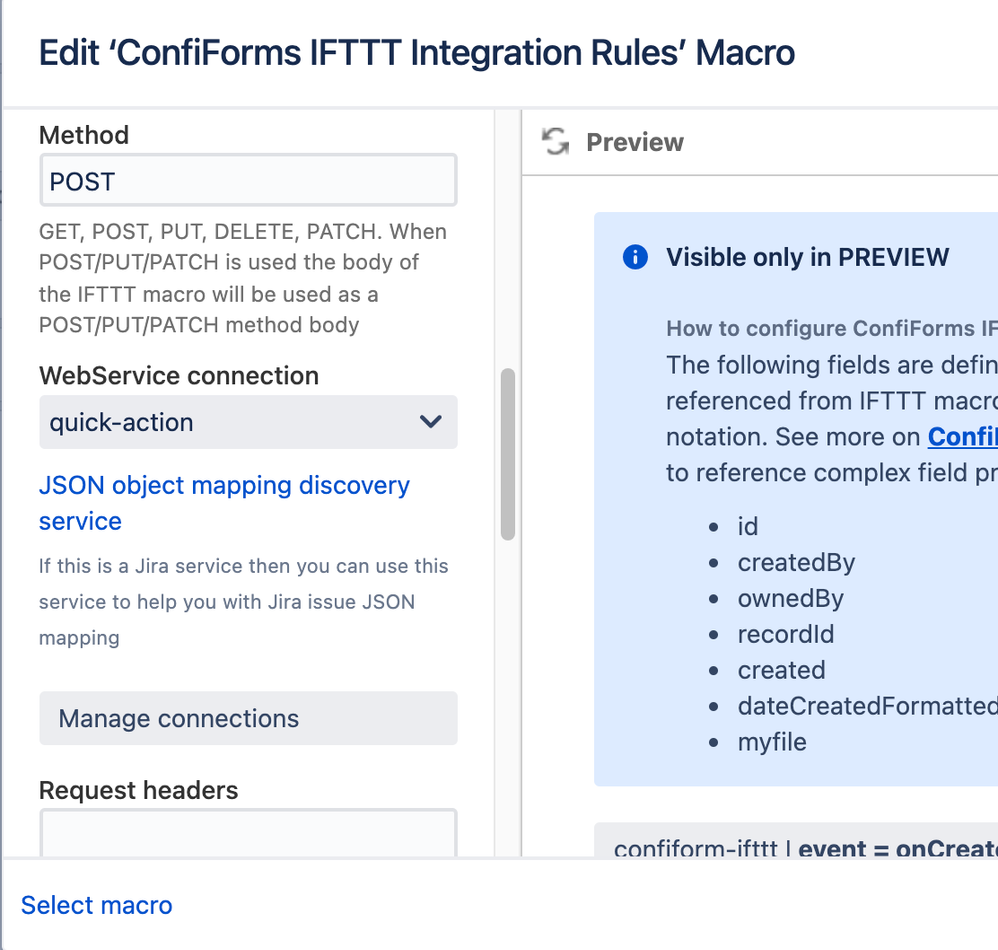
Task: Click the Method label
Action: [84, 135]
